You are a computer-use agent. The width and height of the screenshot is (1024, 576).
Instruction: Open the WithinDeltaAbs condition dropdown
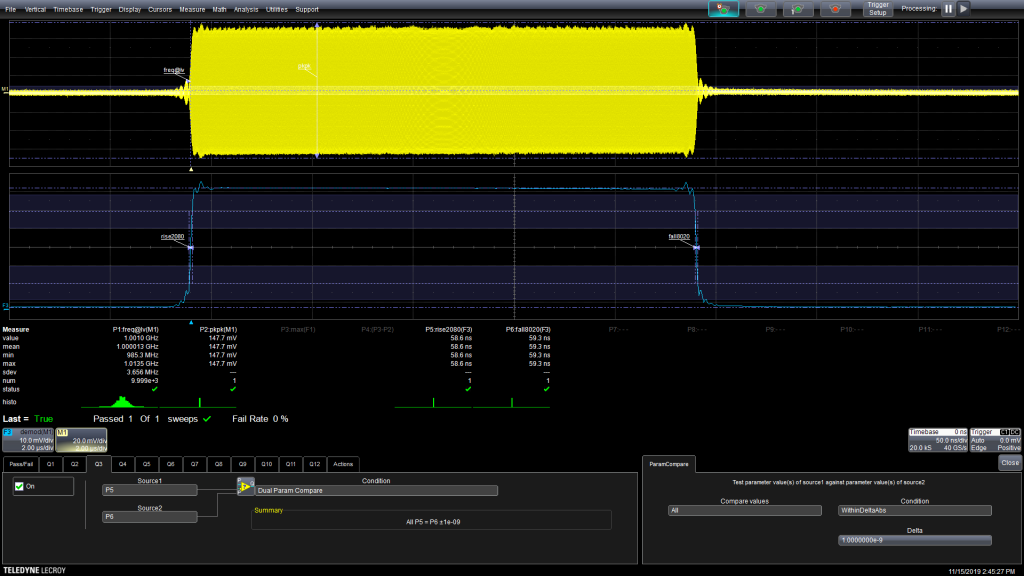[x=914, y=511]
